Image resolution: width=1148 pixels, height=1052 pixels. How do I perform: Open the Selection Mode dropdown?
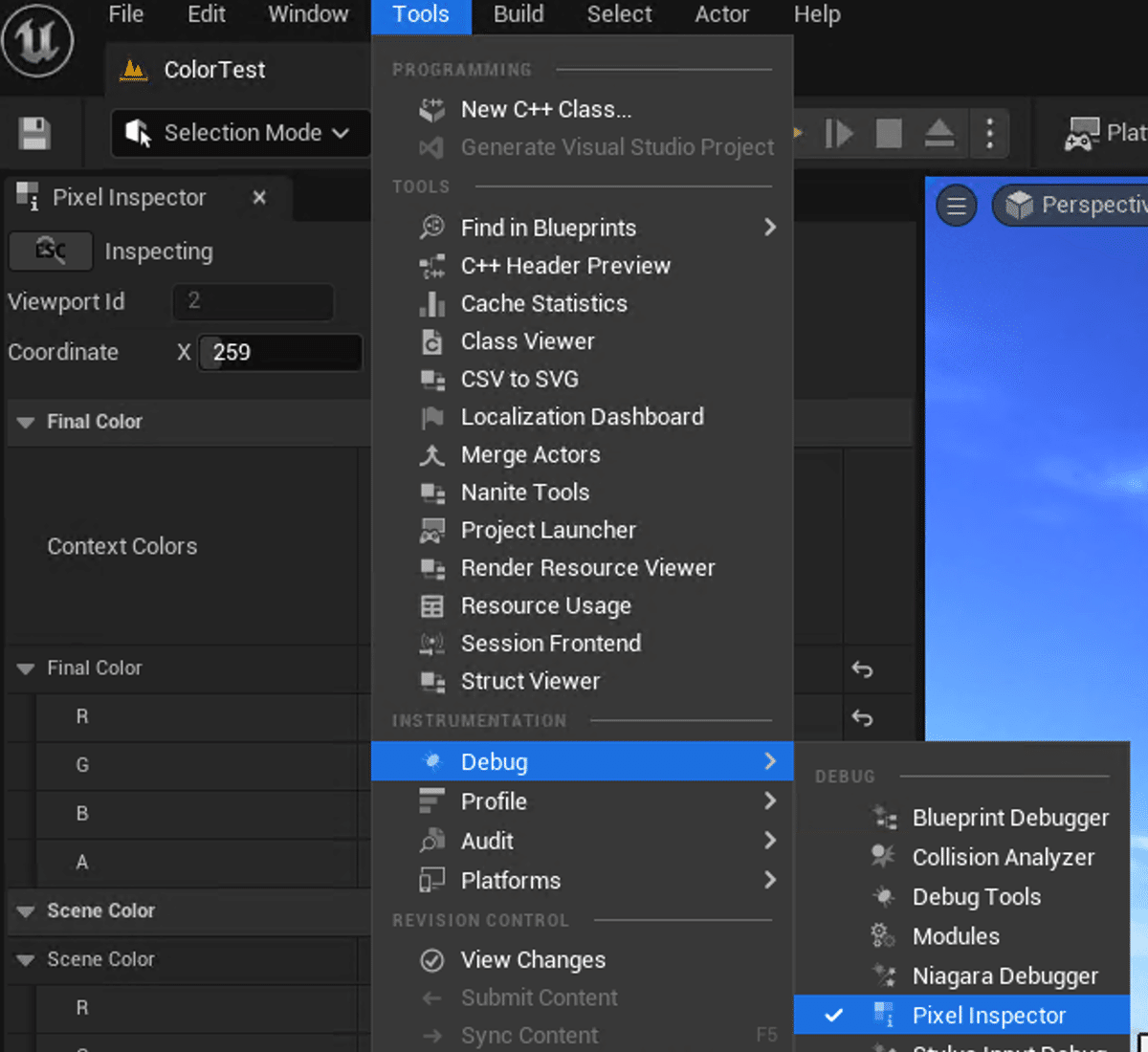coord(239,133)
